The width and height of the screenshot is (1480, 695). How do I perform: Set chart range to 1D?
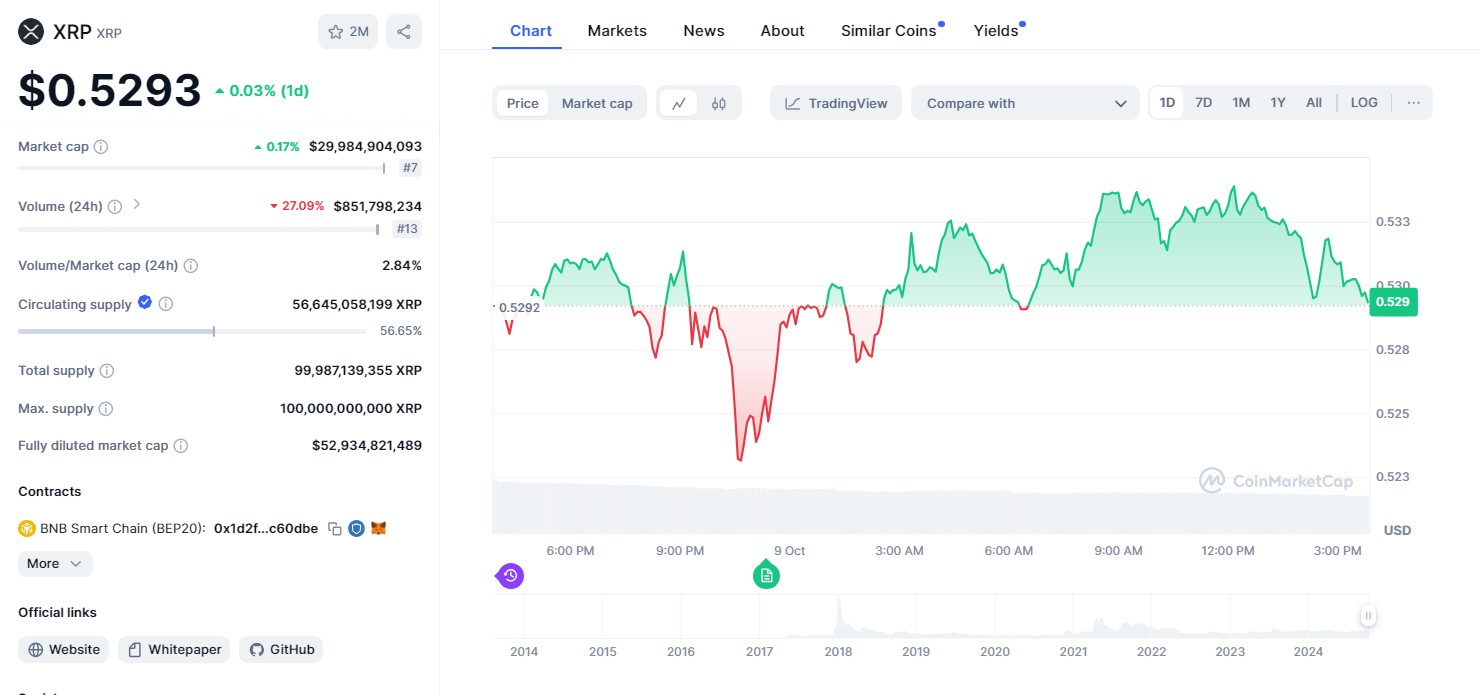point(1167,103)
